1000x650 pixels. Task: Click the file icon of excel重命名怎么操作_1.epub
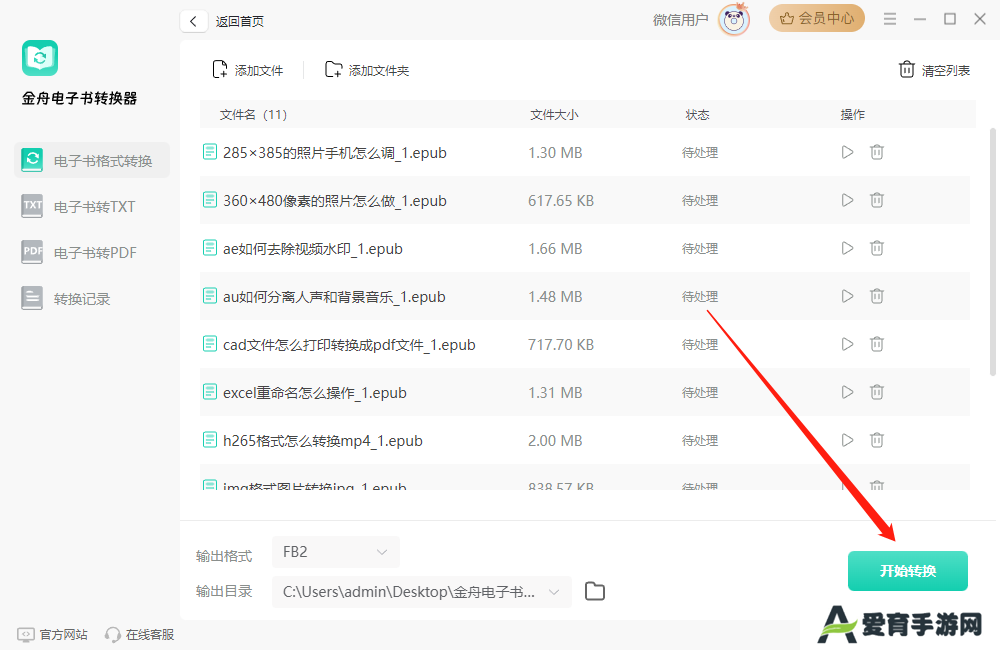point(209,392)
